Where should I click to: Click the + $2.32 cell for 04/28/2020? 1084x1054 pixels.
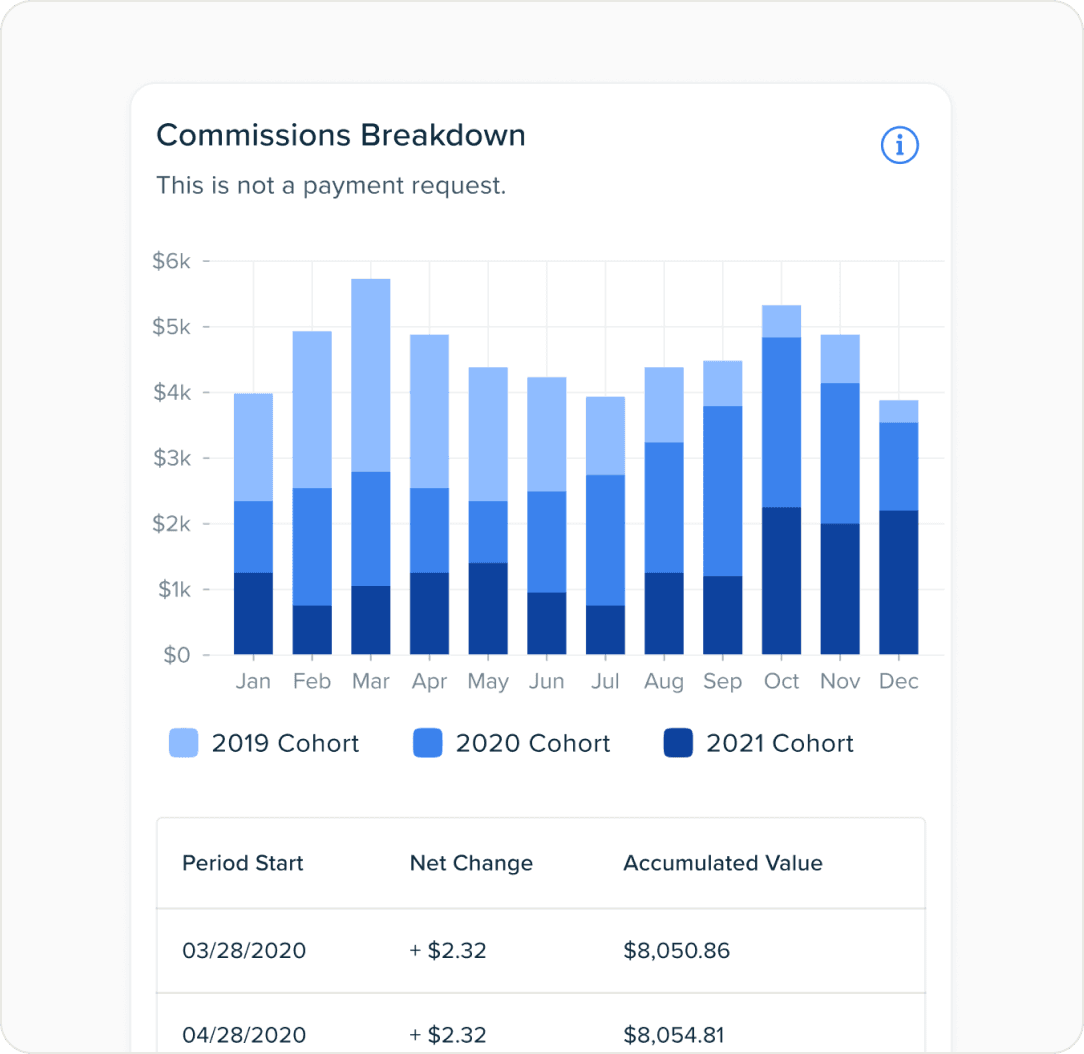tap(448, 1035)
